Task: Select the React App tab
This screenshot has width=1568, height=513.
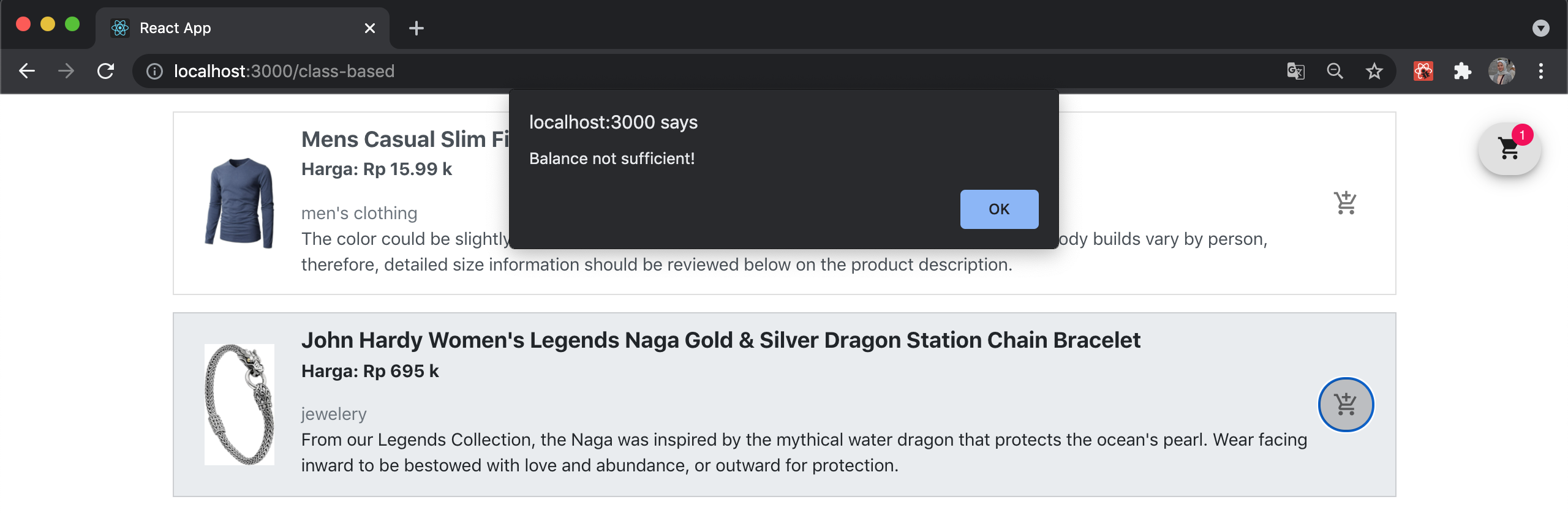Action: 233,28
